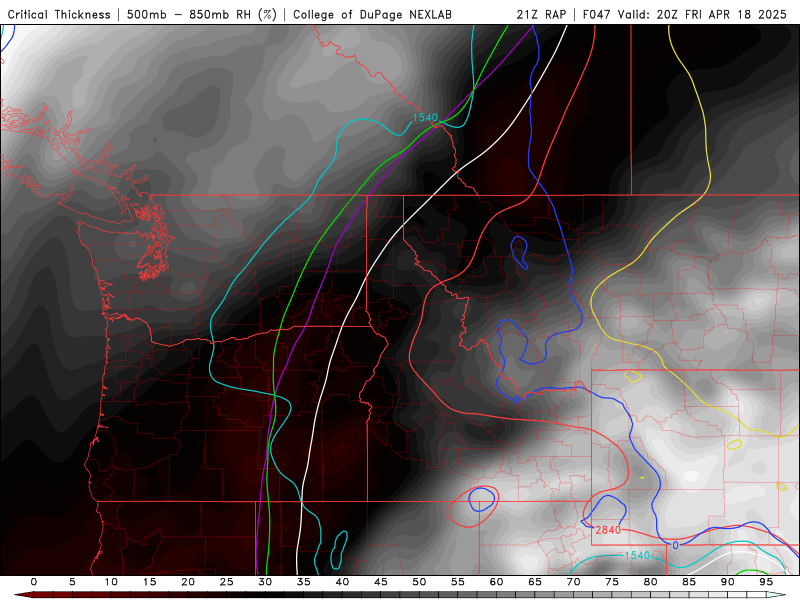Click the cyan 1540 contour label near the top

[x=425, y=117]
